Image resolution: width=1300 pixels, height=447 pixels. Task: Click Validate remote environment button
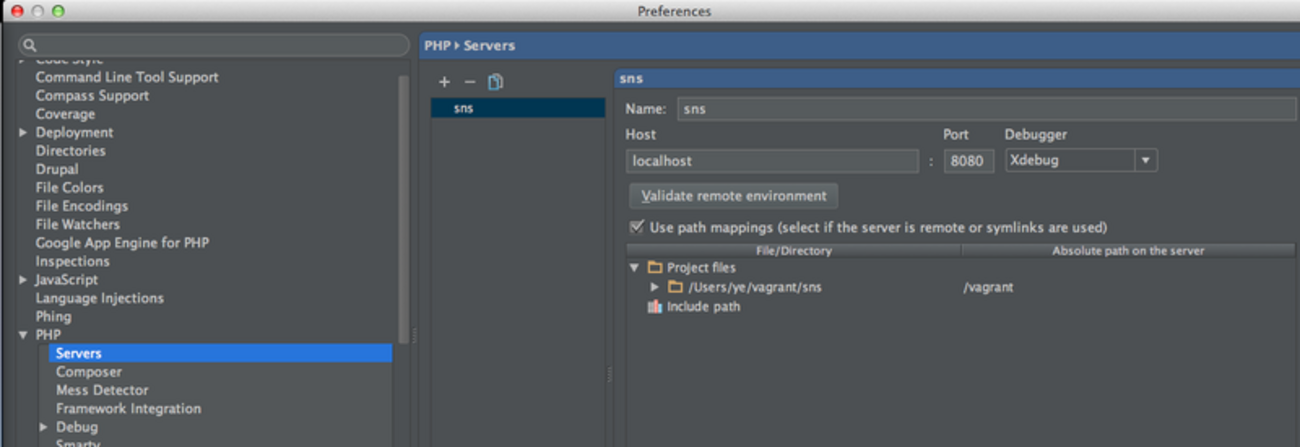coord(733,196)
